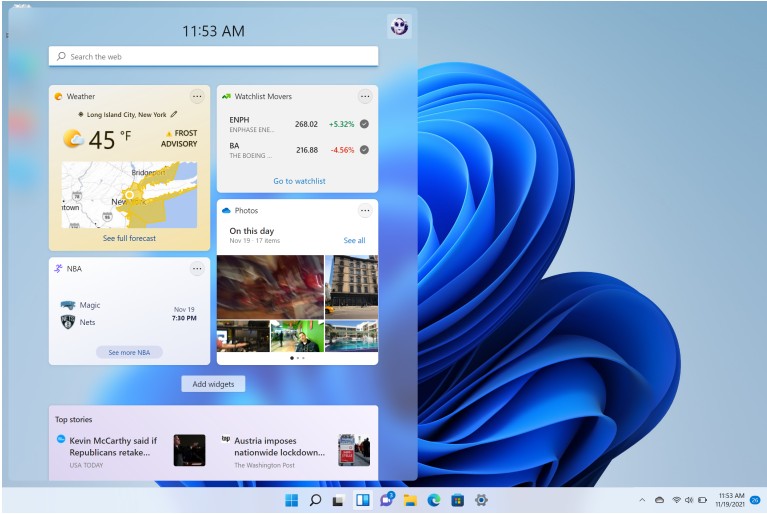Open File Explorer from taskbar
Viewport: 767px width, 514px height.
click(x=410, y=500)
